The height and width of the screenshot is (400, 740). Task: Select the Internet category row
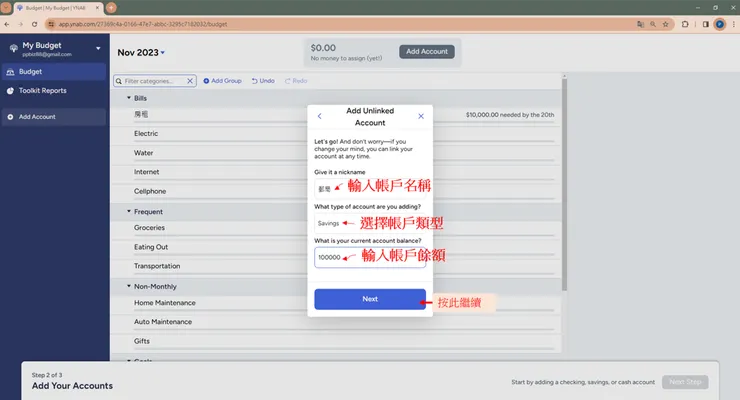tap(336, 172)
